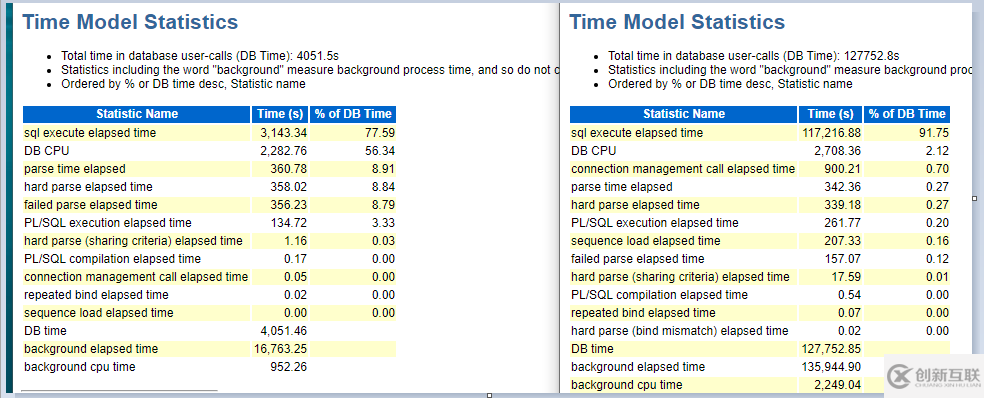Select left table Statistic Name column header
The image size is (984, 398).
pyautogui.click(x=137, y=114)
